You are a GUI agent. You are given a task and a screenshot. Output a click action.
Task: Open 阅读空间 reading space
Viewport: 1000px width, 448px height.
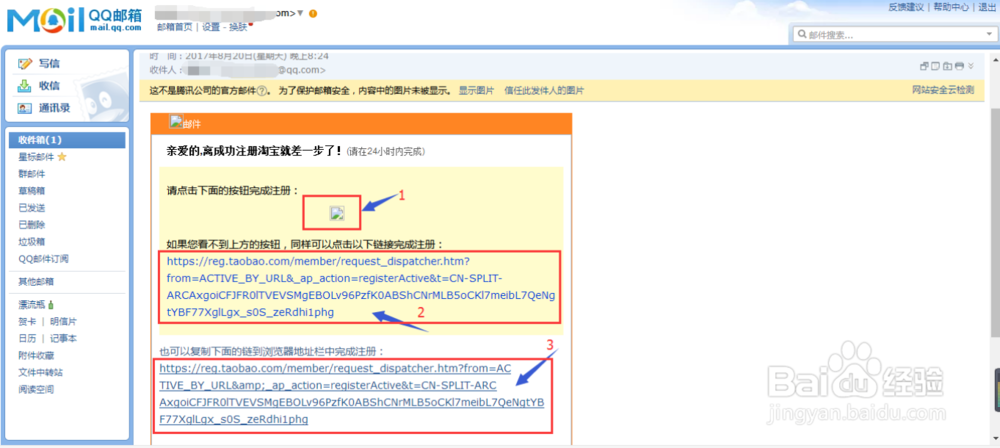coord(36,389)
